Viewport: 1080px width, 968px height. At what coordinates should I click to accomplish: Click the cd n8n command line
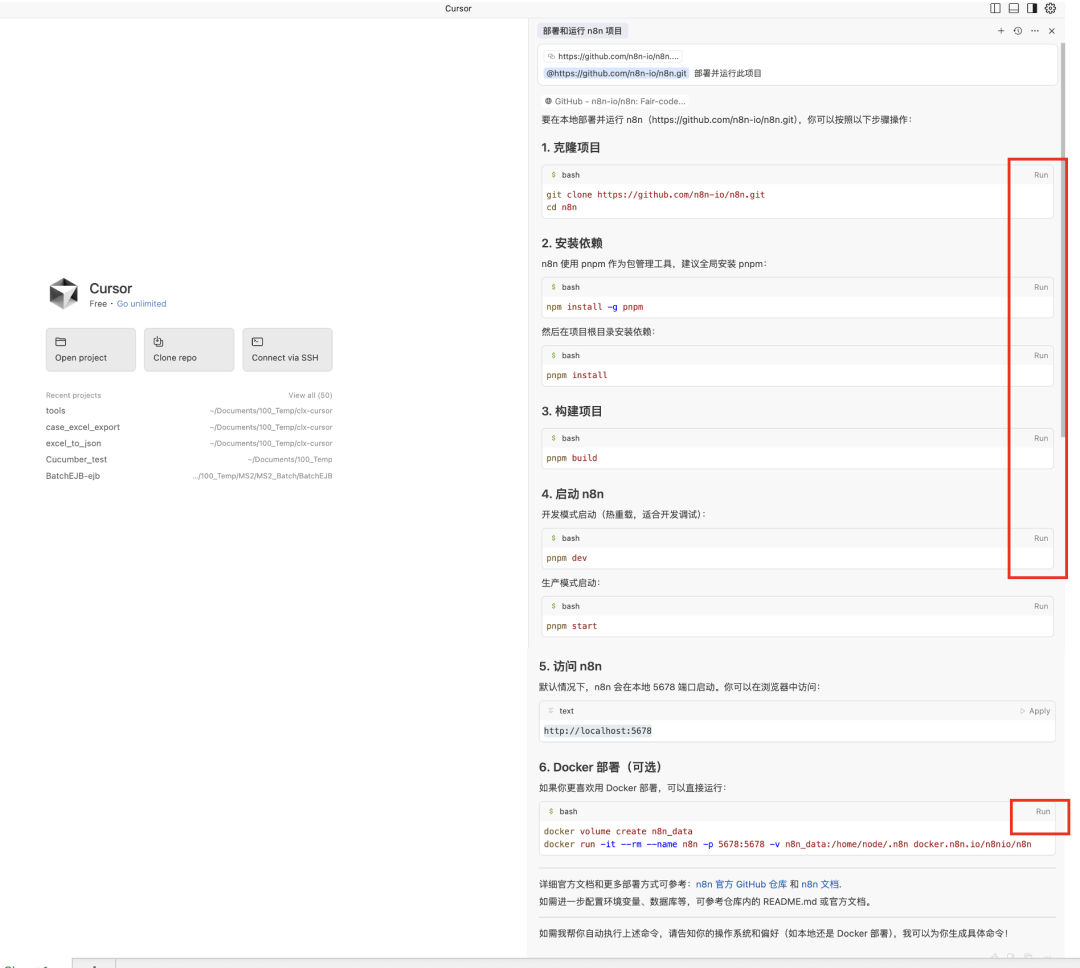561,207
